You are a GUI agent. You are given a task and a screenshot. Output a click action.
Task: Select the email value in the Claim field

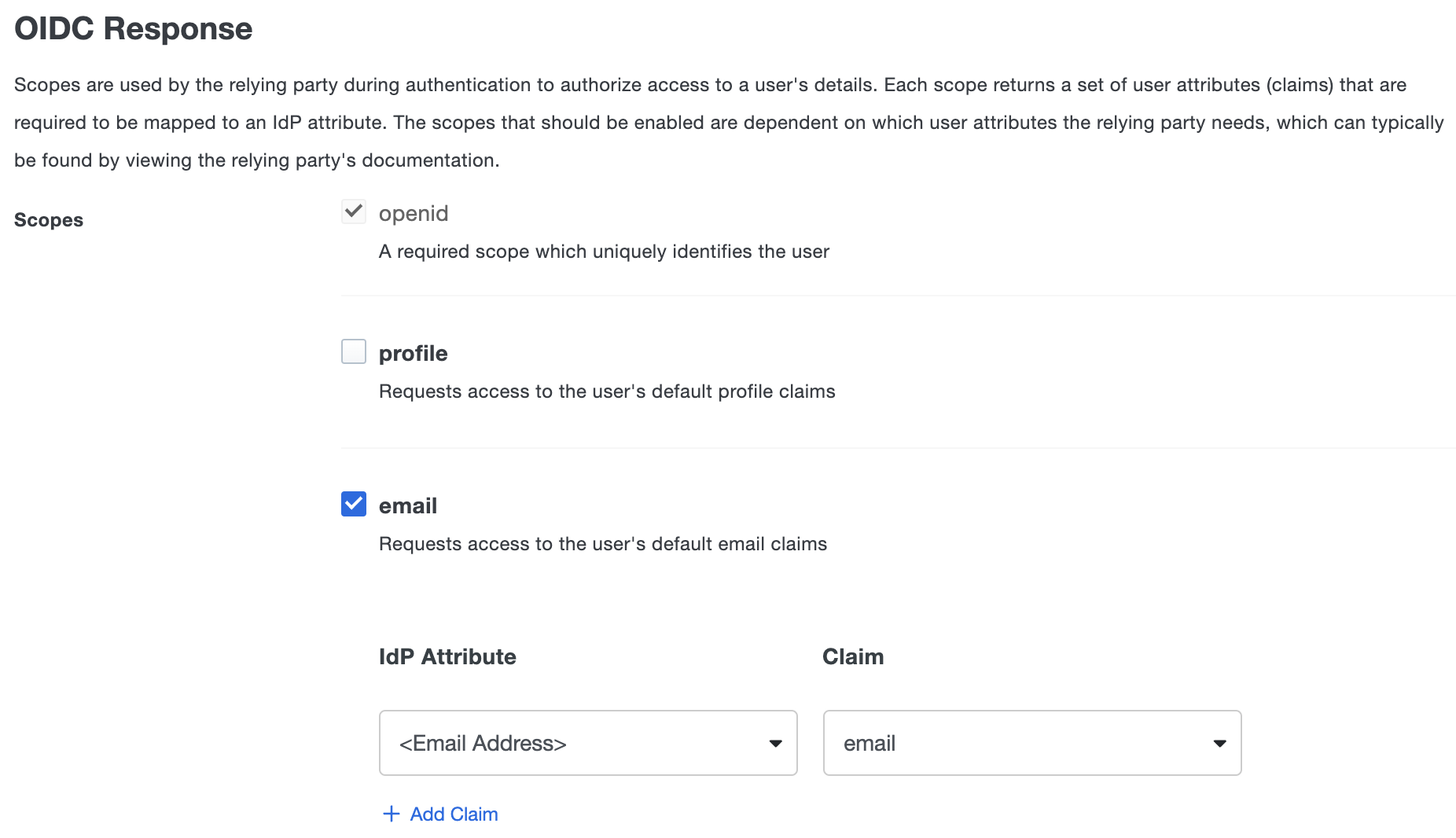pos(870,743)
